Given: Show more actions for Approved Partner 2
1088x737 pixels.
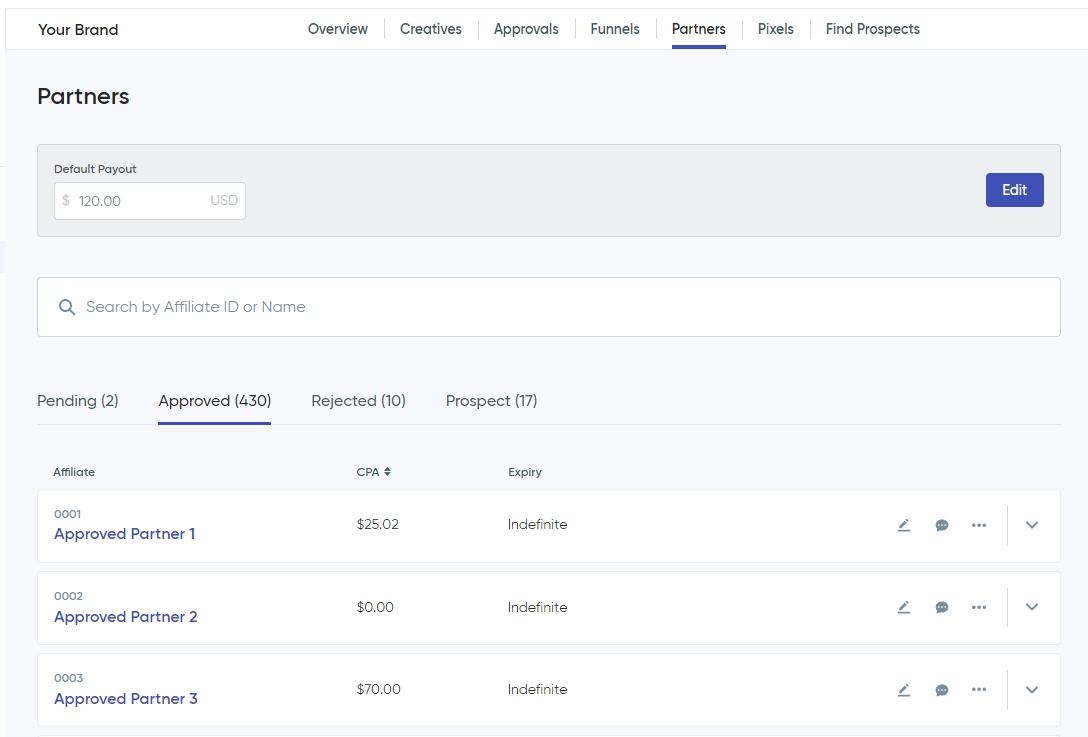Looking at the screenshot, I should pyautogui.click(x=979, y=607).
